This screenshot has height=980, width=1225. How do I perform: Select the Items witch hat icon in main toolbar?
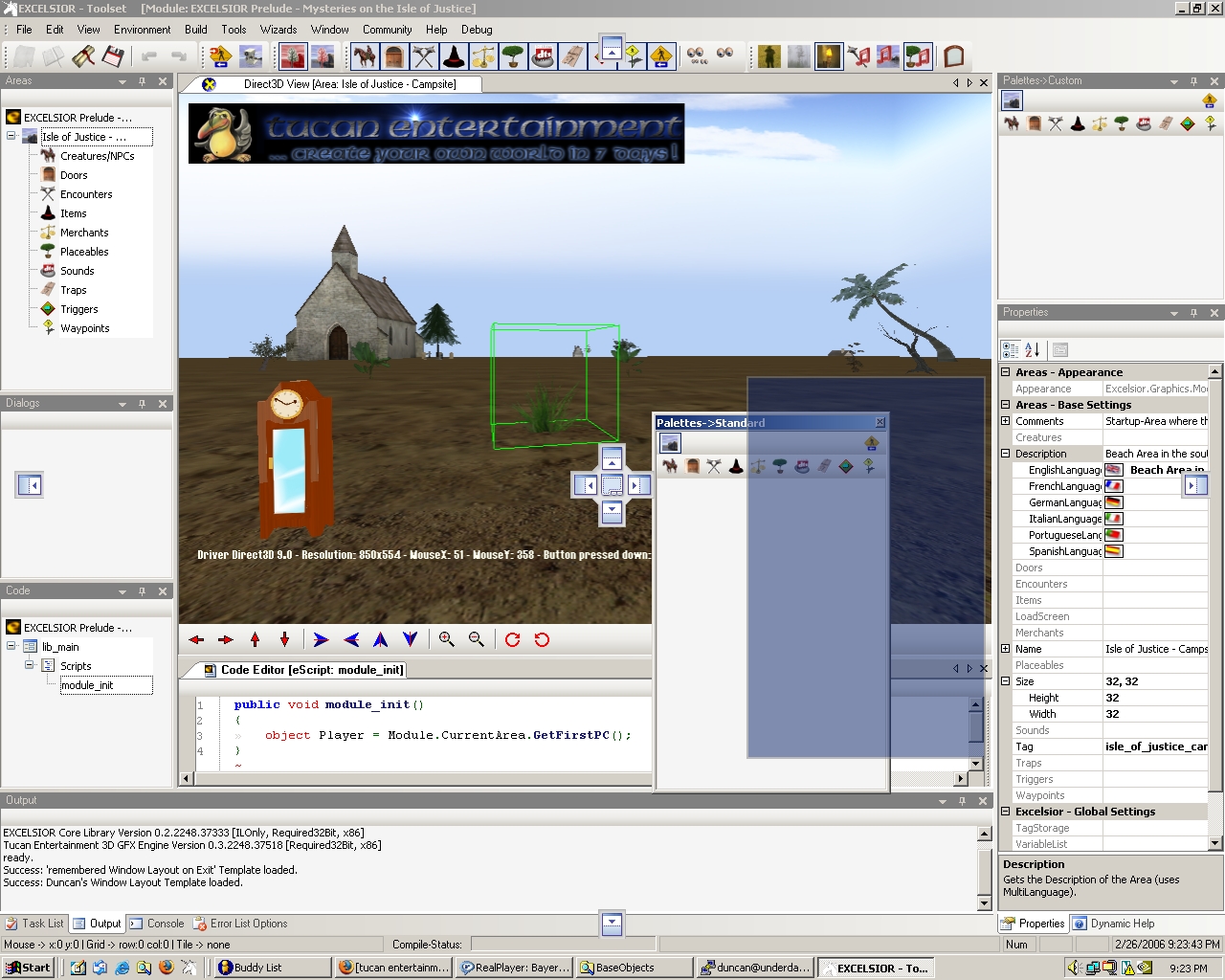[454, 56]
